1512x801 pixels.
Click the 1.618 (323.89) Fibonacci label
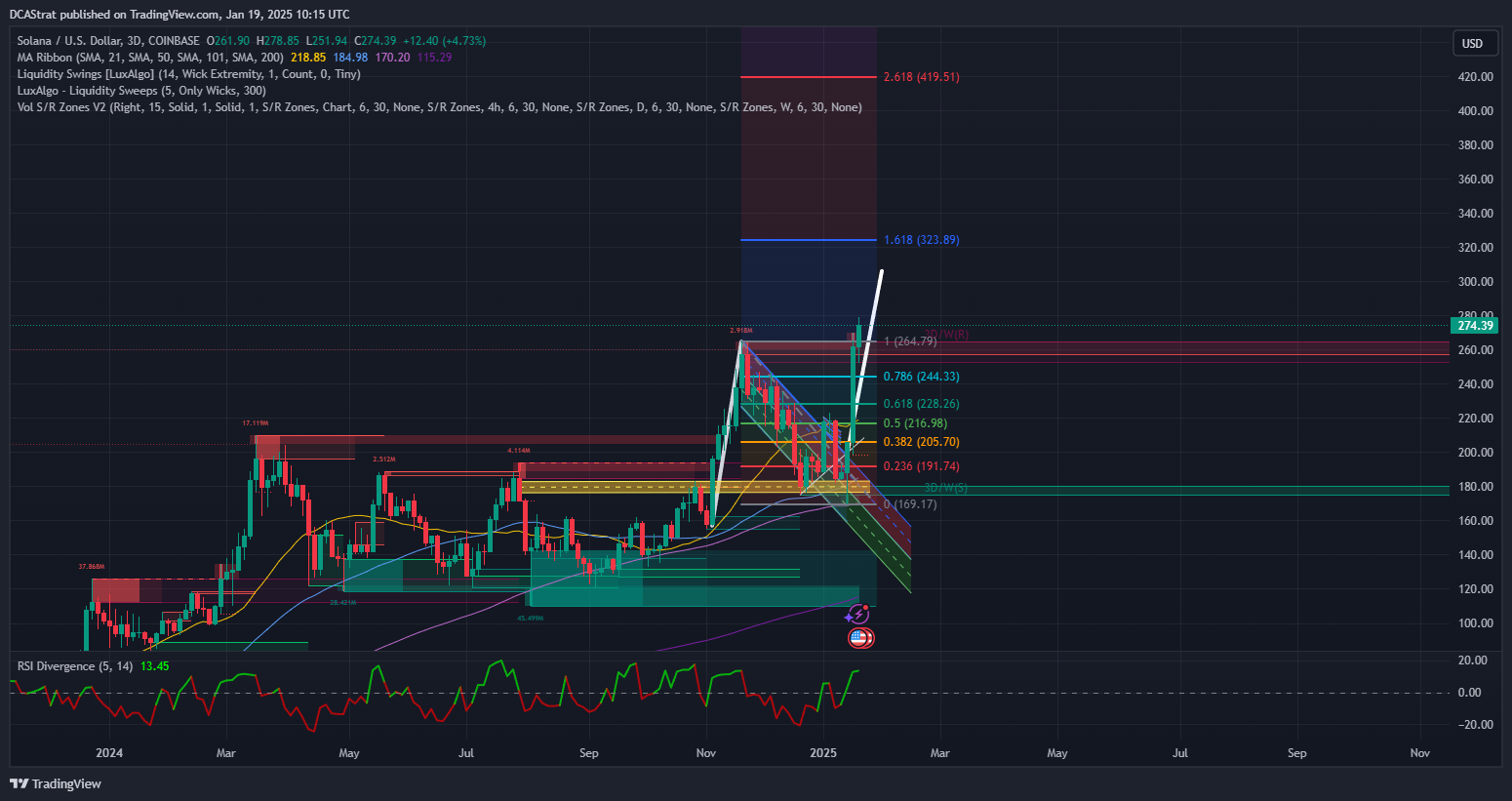[921, 240]
